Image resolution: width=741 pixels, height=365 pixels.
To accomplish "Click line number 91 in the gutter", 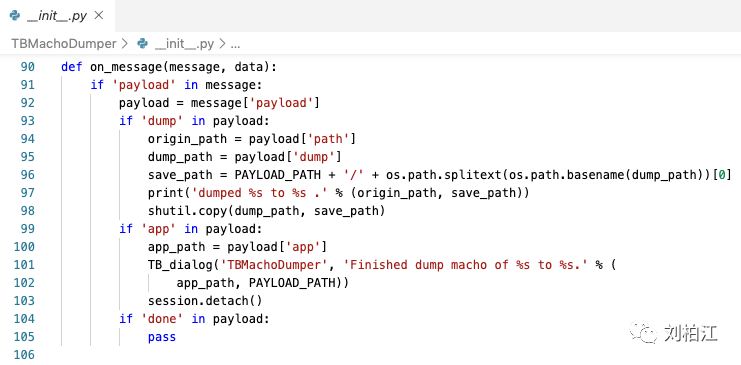I will (x=27, y=85).
